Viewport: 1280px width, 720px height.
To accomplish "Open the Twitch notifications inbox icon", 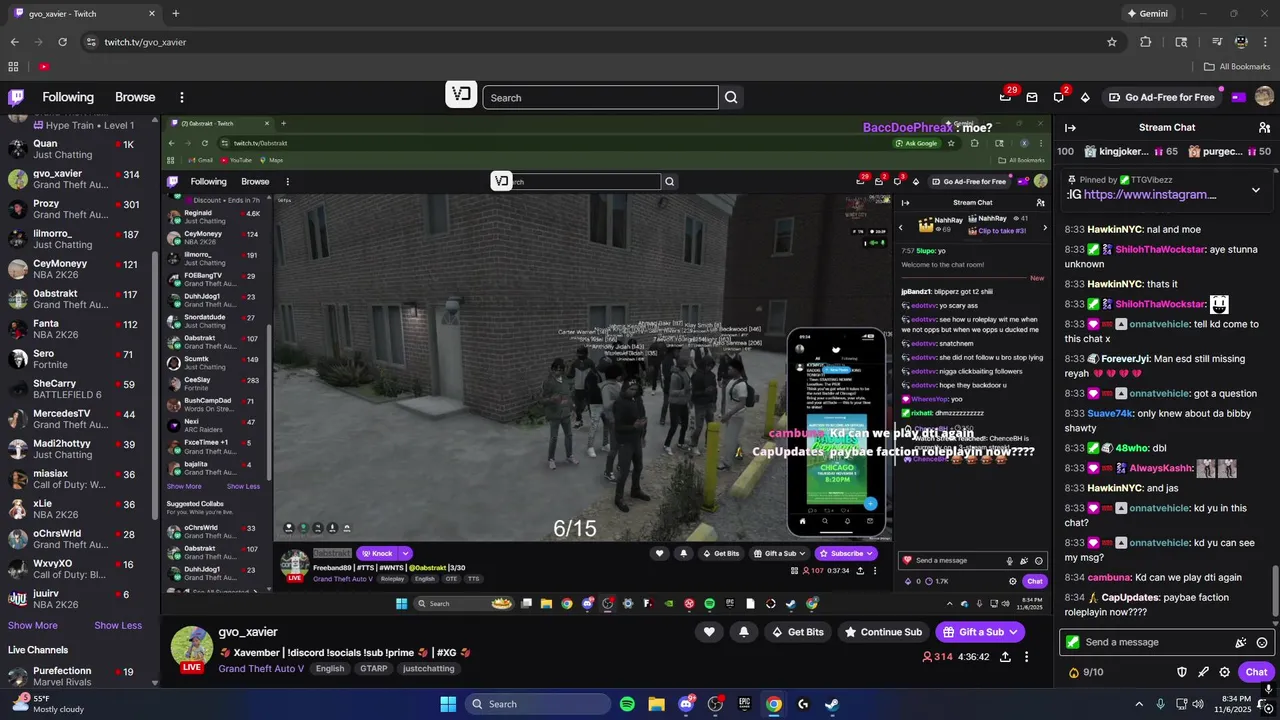I will (x=1032, y=97).
